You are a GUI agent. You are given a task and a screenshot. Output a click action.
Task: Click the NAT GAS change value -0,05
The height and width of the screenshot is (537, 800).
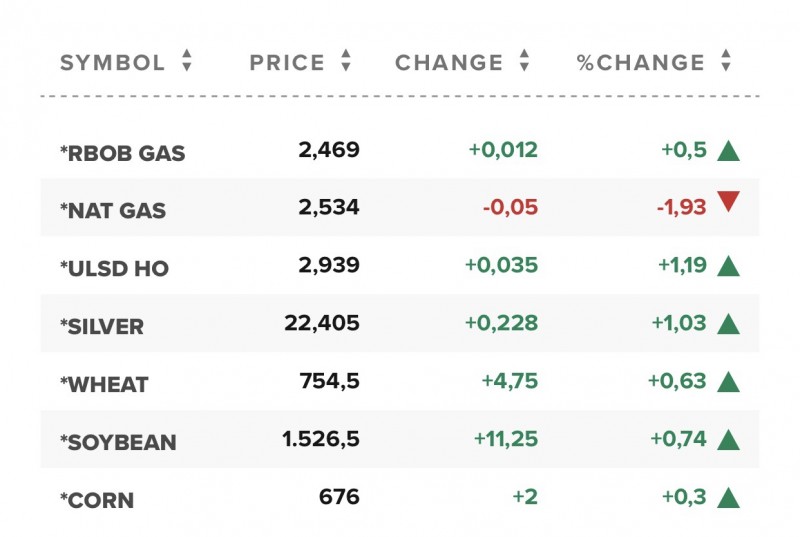click(511, 207)
